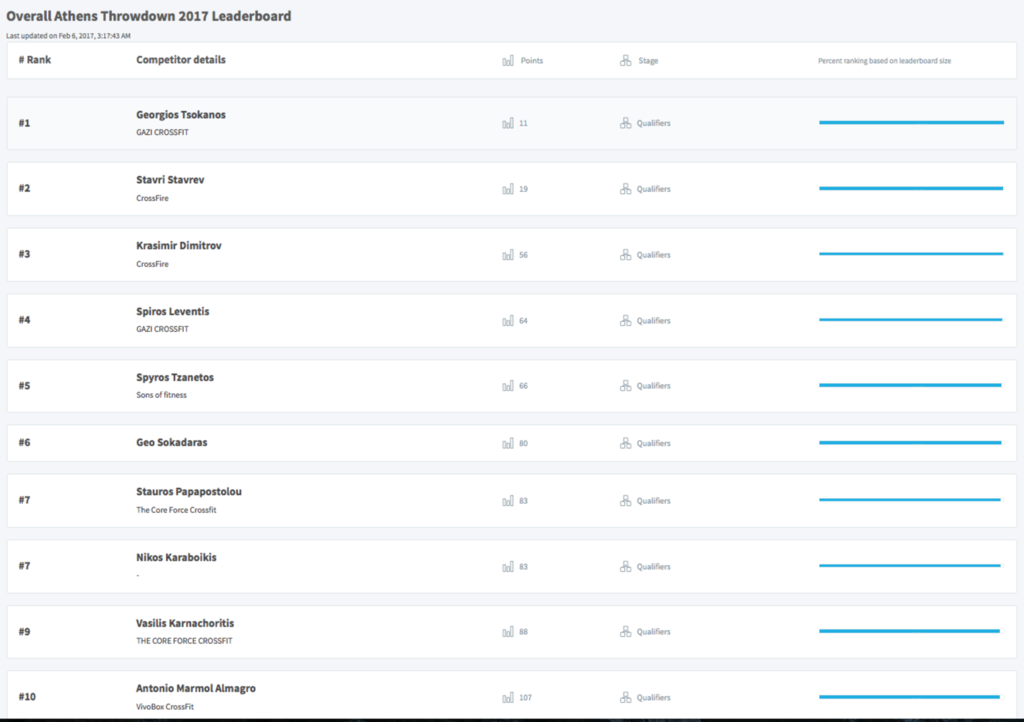Click the stage icon in Nikos Karaboikis row
Screen dimensions: 1024x722
[x=625, y=567]
